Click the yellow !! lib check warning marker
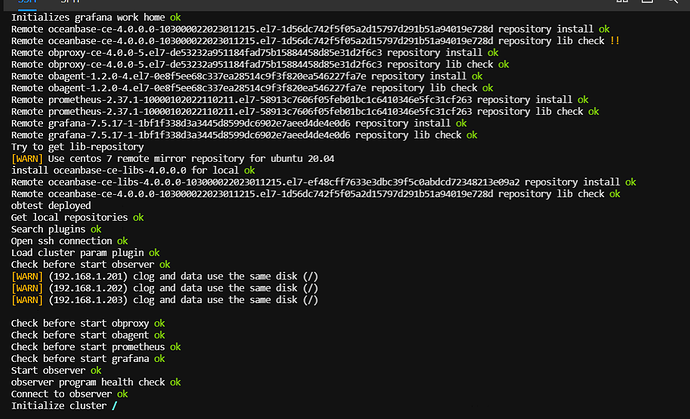690x419 pixels. pos(615,41)
